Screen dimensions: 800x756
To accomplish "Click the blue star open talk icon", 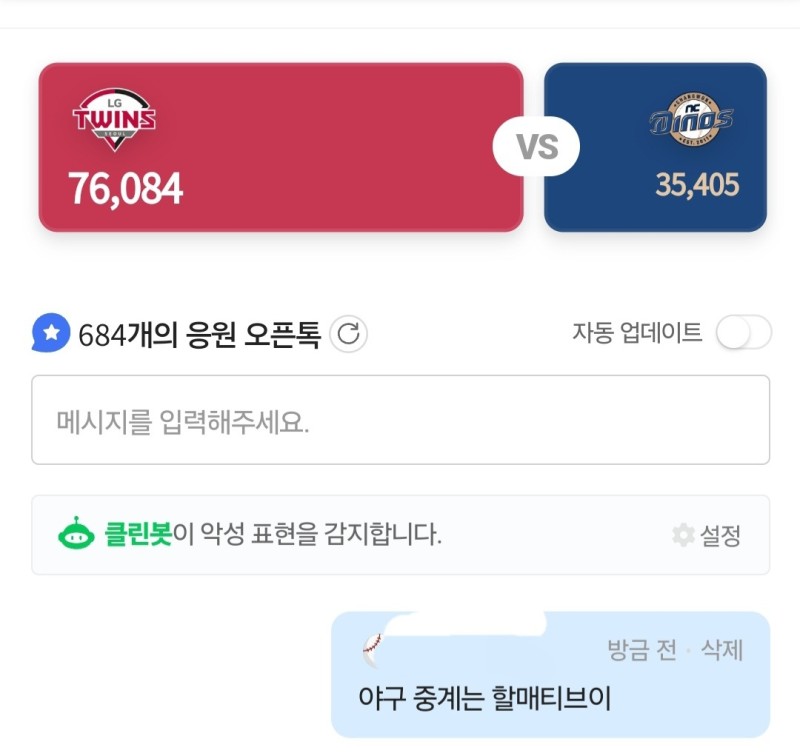I will tap(49, 333).
